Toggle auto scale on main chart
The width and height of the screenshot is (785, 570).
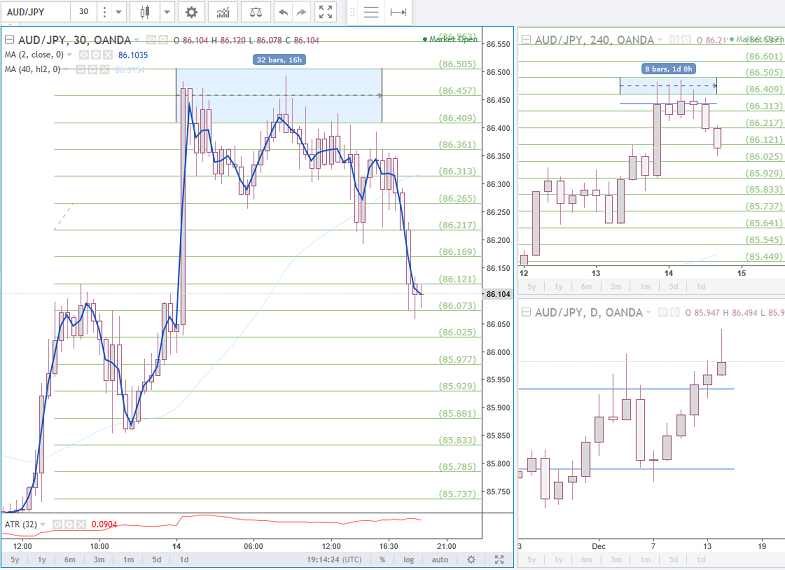tap(440, 559)
